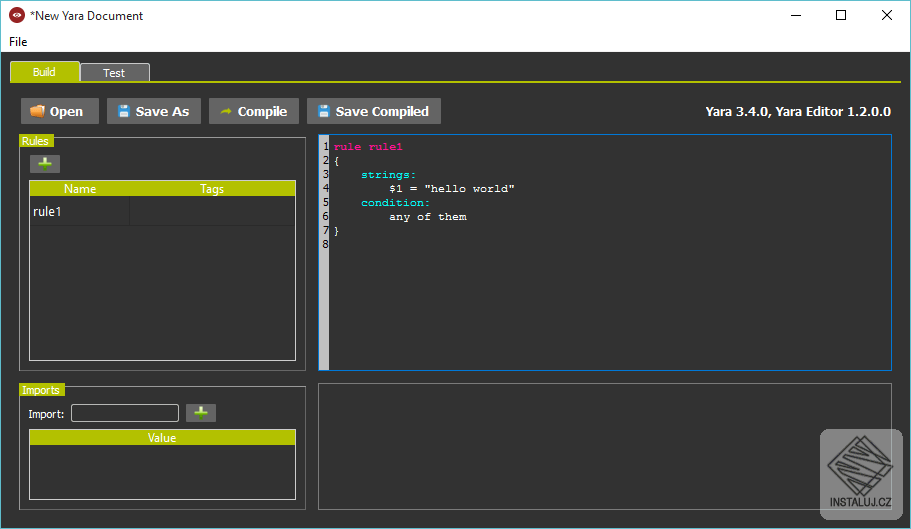This screenshot has width=911, height=529.
Task: Click the Tags column header
Action: point(212,189)
